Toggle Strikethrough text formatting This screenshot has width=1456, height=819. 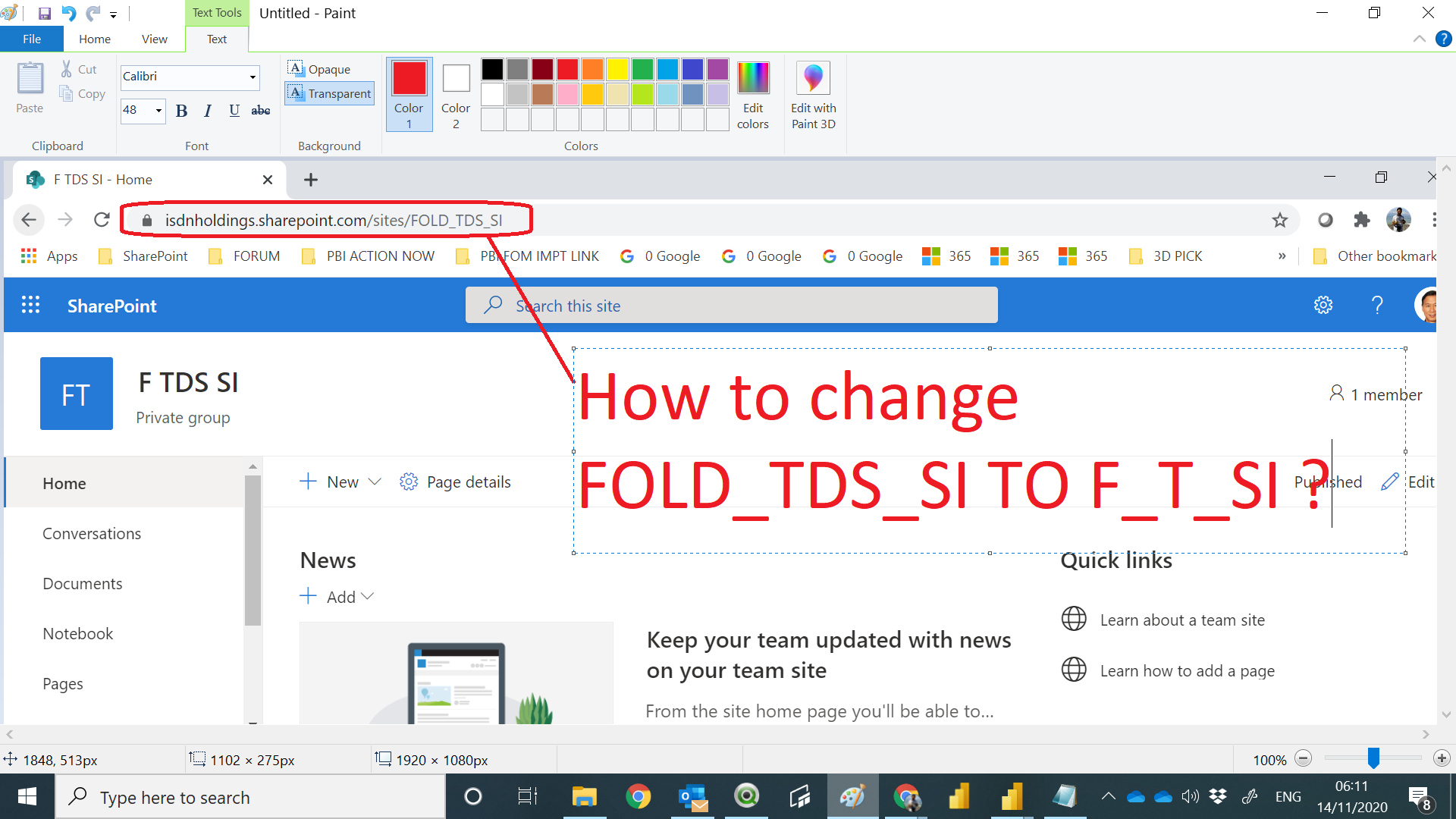(x=261, y=111)
